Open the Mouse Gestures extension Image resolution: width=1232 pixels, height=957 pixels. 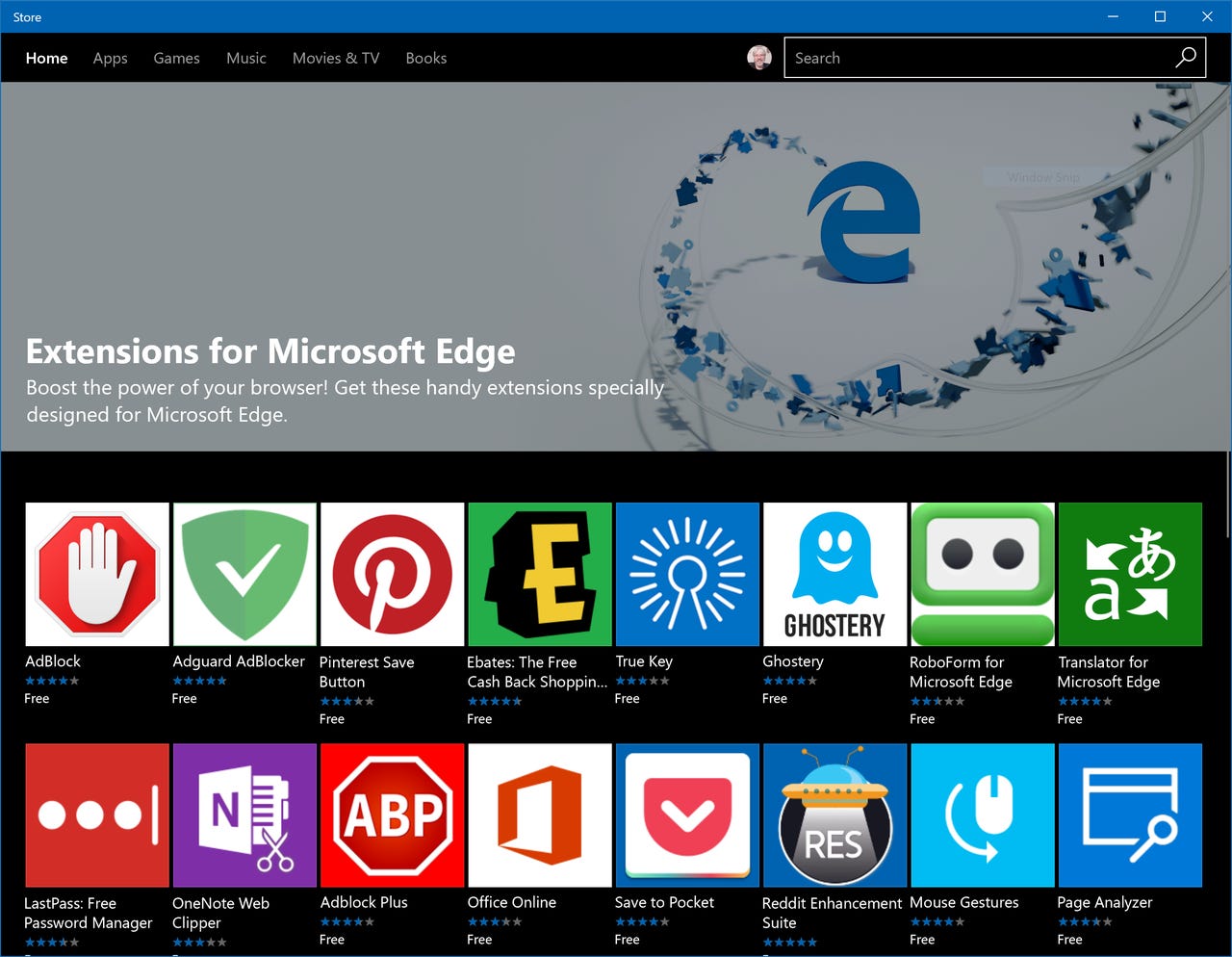[x=982, y=814]
